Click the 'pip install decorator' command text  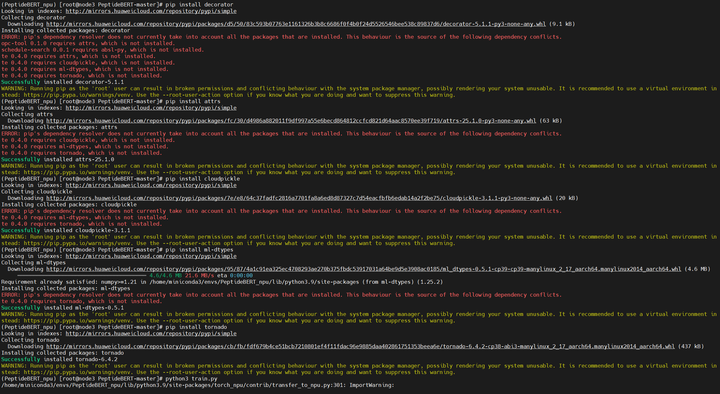(x=199, y=5)
